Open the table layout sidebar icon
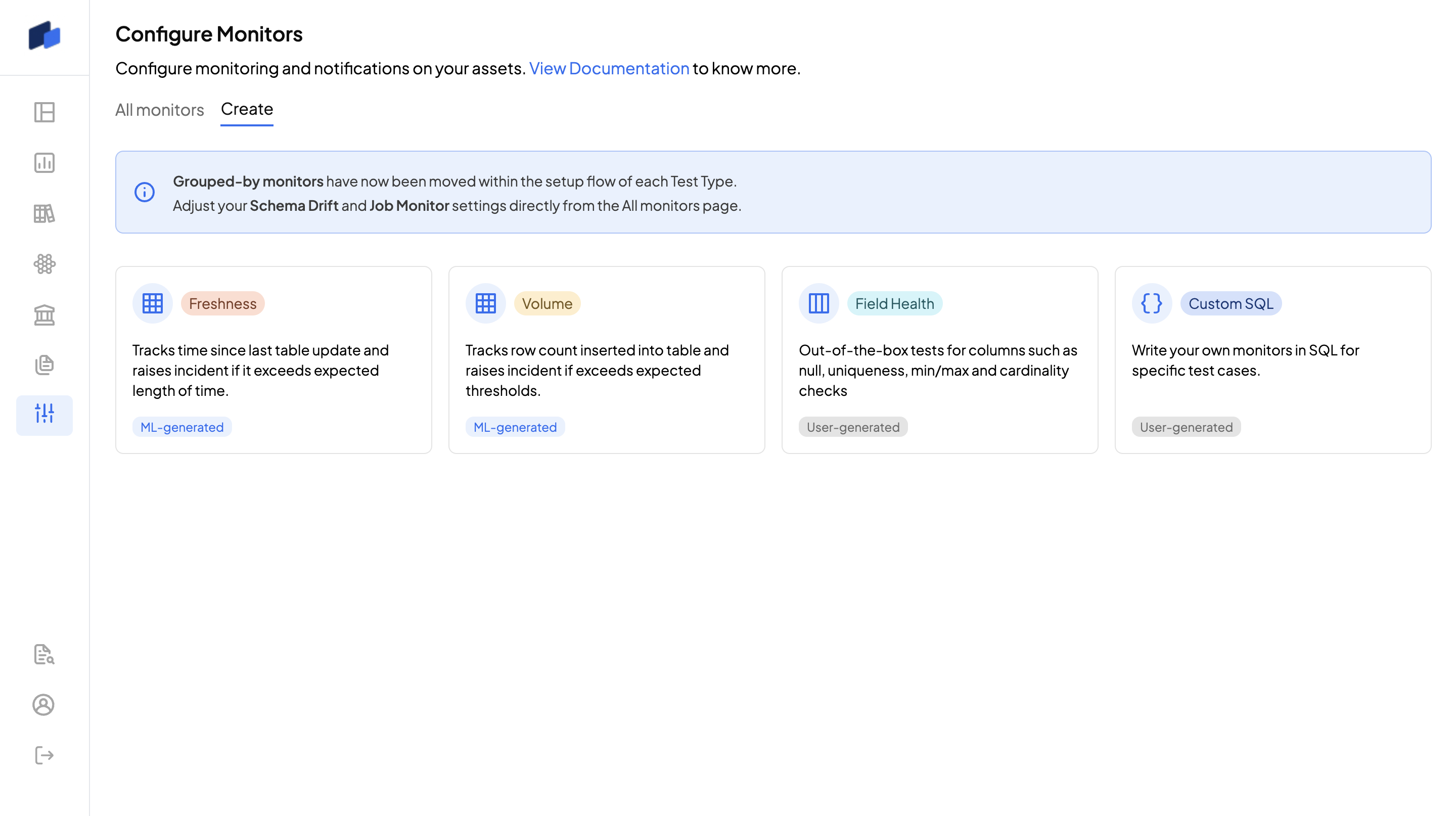This screenshot has height=816, width=1456. click(44, 112)
